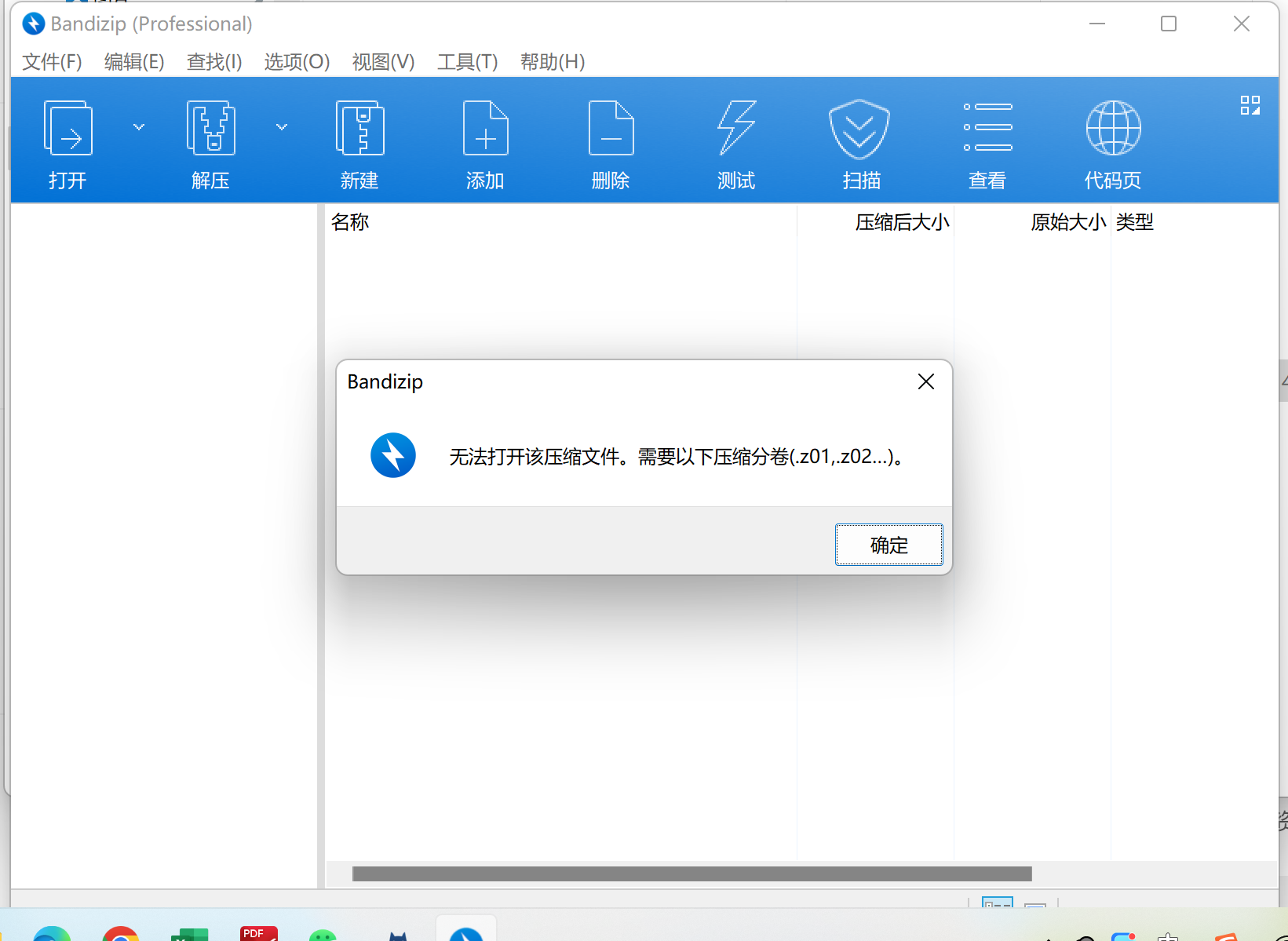
Task: Open the 查看 (View) list icon
Action: coord(987,127)
